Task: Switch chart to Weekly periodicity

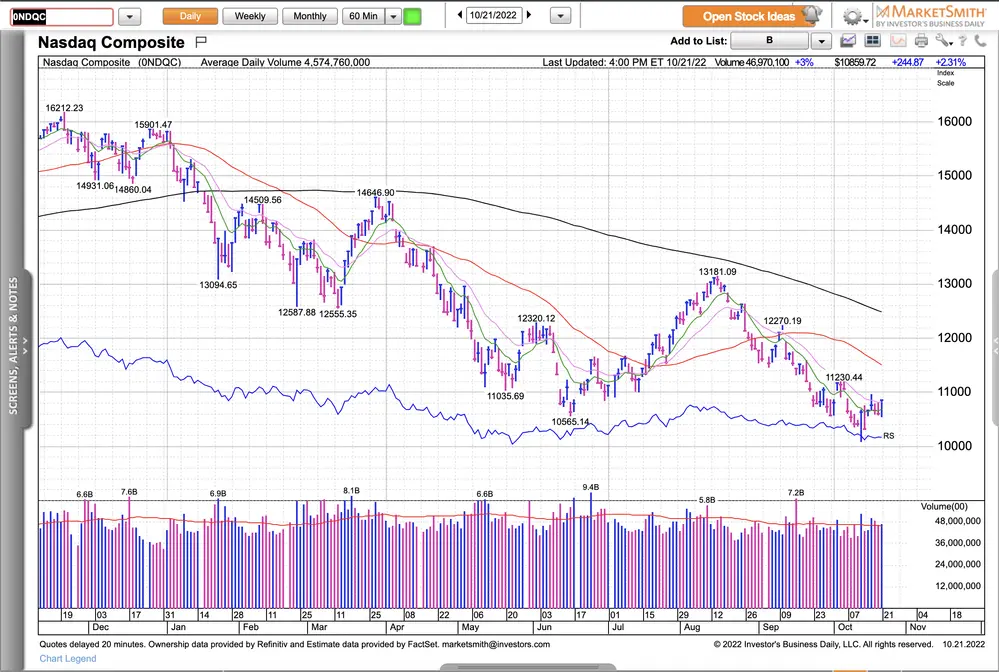Action: (250, 17)
